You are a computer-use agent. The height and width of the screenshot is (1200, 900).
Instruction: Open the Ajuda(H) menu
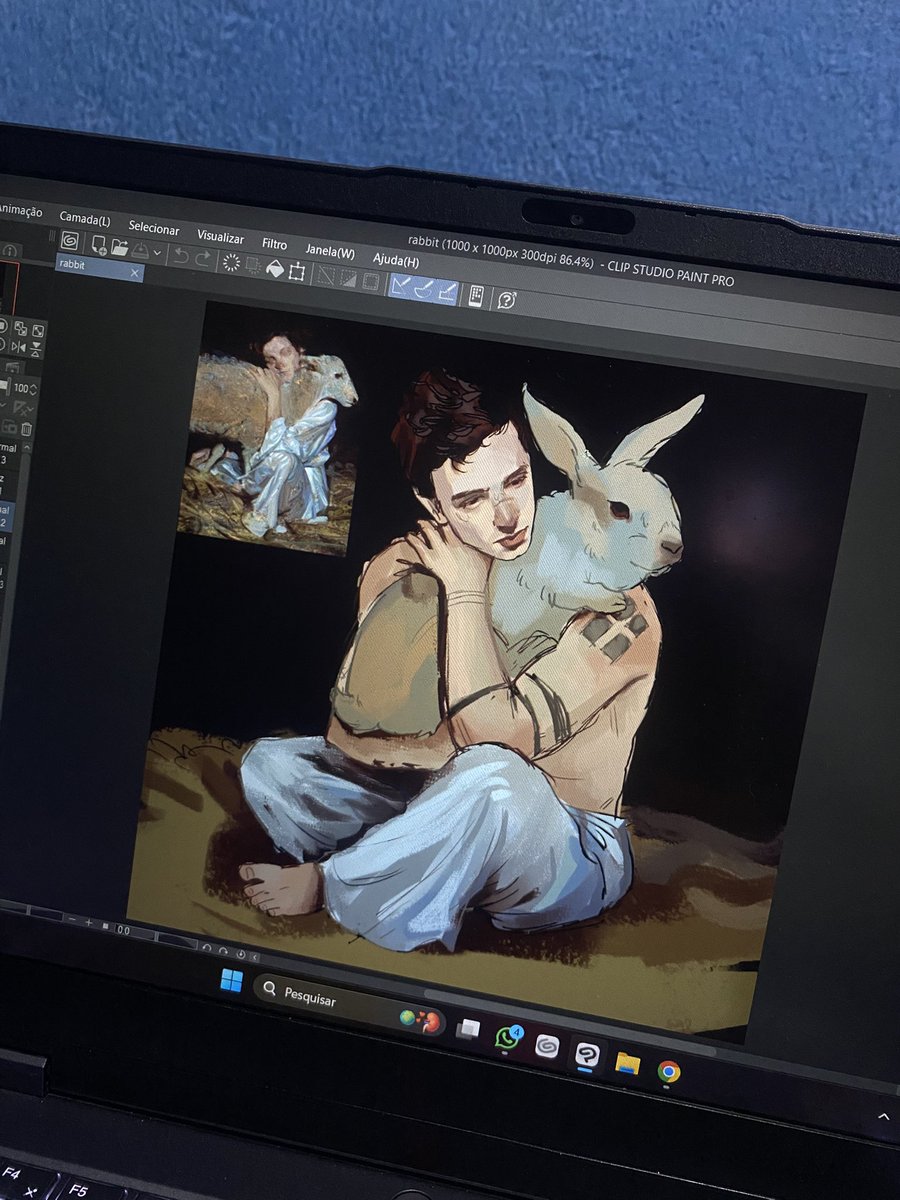[x=396, y=260]
